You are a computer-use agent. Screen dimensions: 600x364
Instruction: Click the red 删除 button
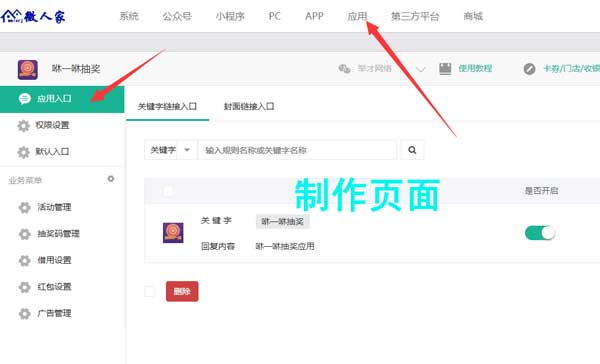(182, 291)
